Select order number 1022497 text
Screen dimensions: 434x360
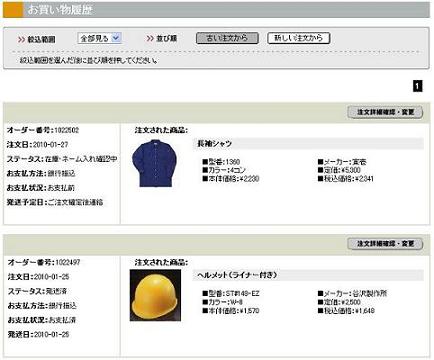[x=68, y=262]
